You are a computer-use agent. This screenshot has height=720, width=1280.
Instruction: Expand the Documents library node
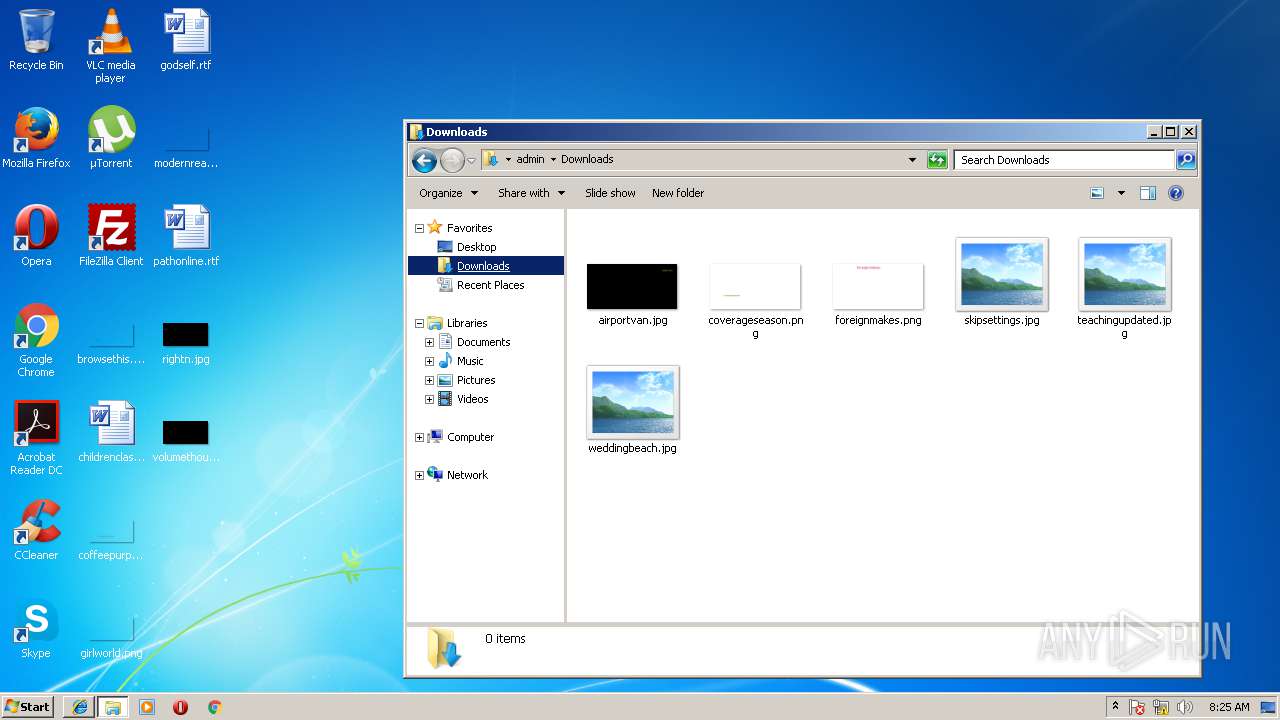tap(429, 342)
